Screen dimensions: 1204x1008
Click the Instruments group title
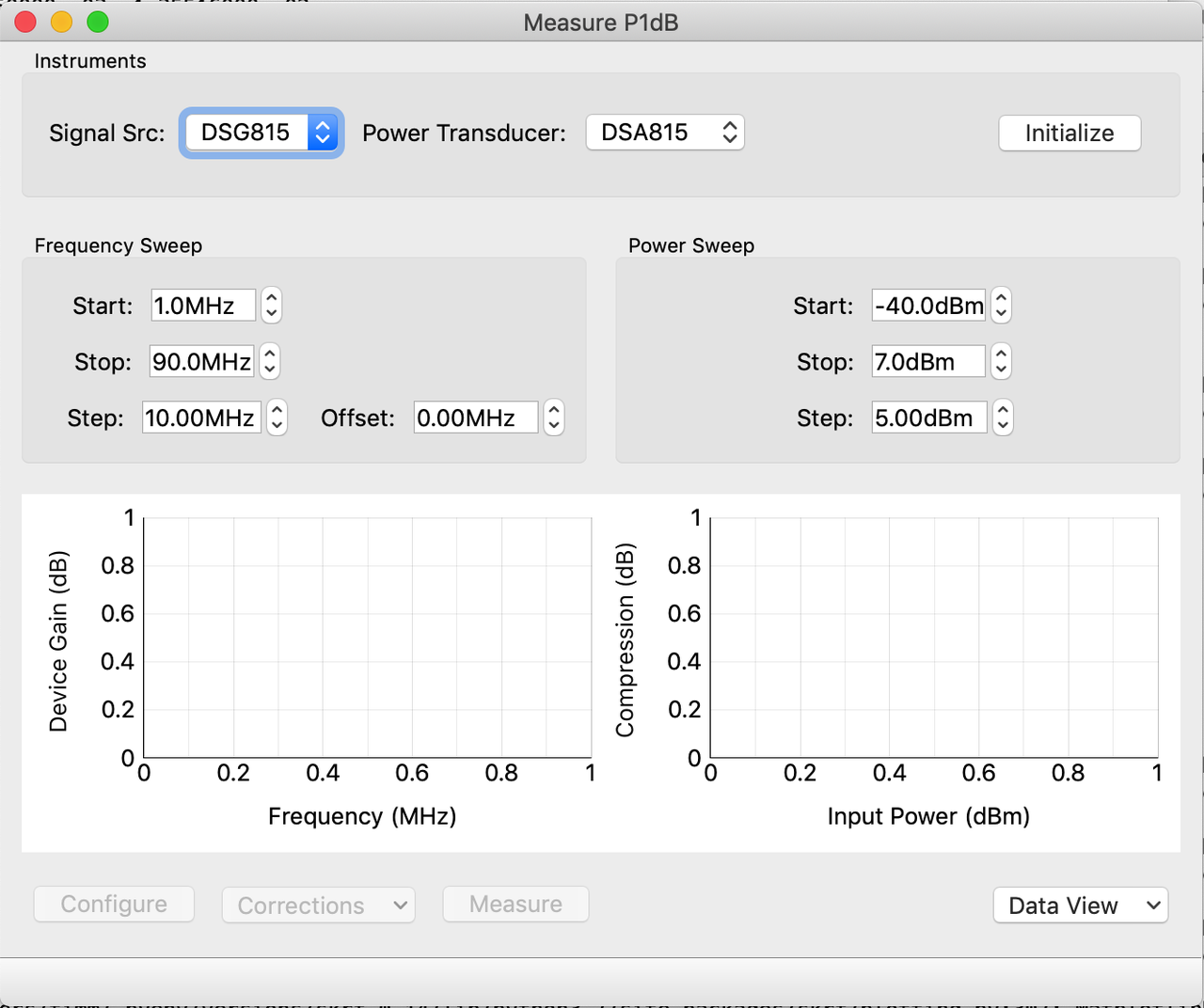[90, 61]
